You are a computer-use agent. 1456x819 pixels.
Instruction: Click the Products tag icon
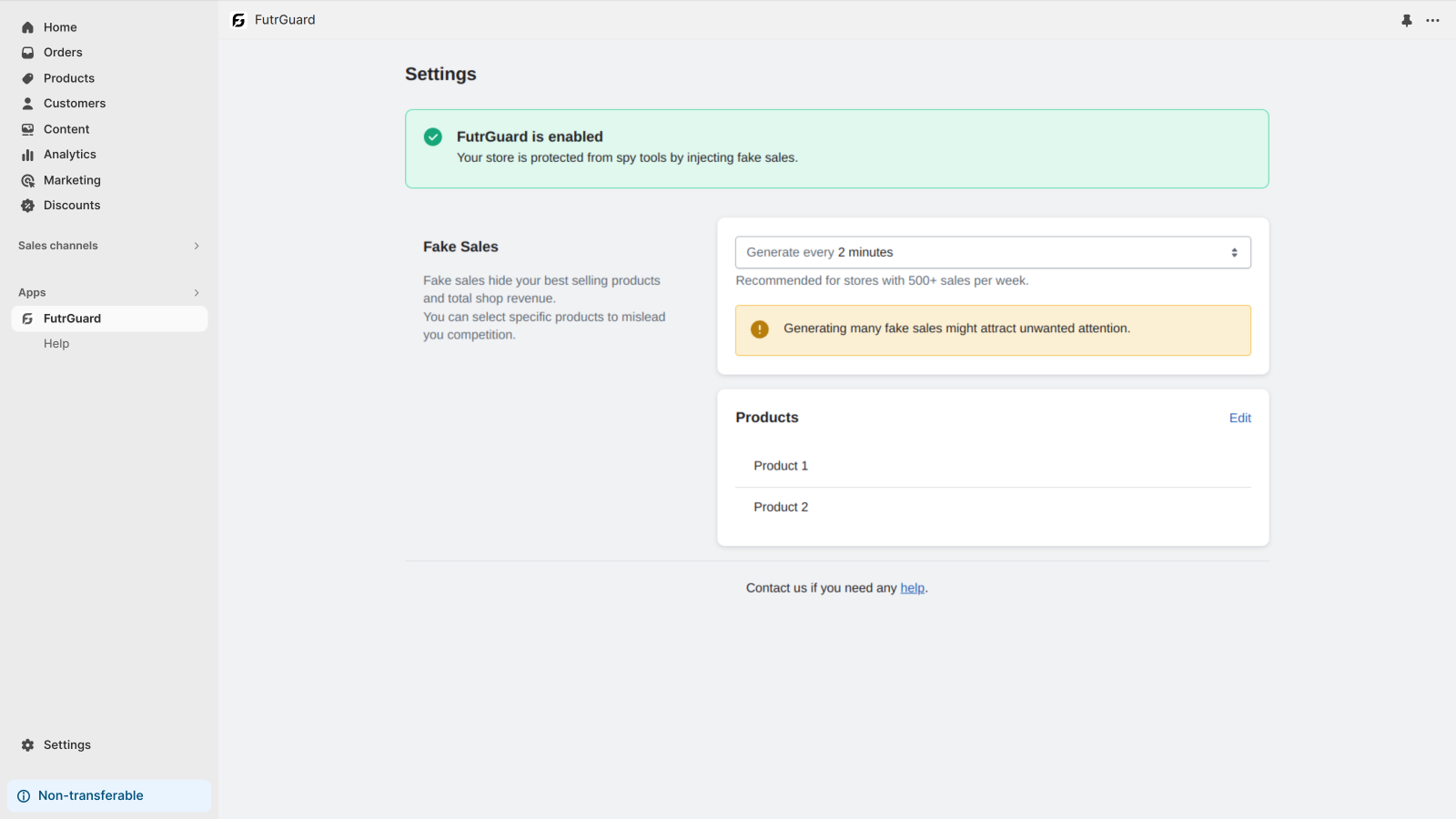click(x=27, y=78)
